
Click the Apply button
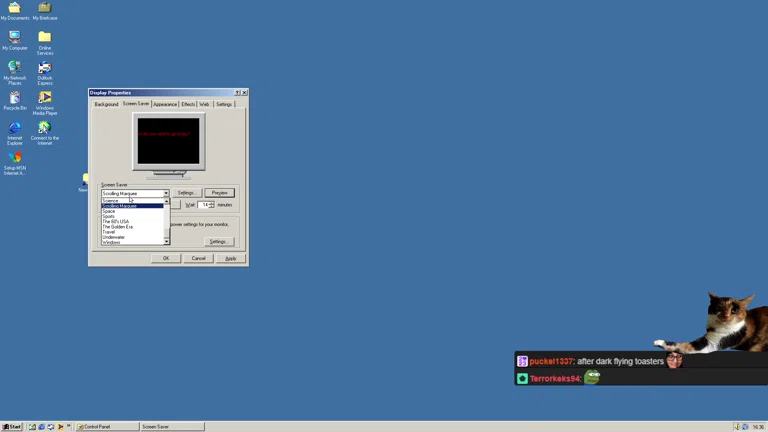pyautogui.click(x=230, y=258)
